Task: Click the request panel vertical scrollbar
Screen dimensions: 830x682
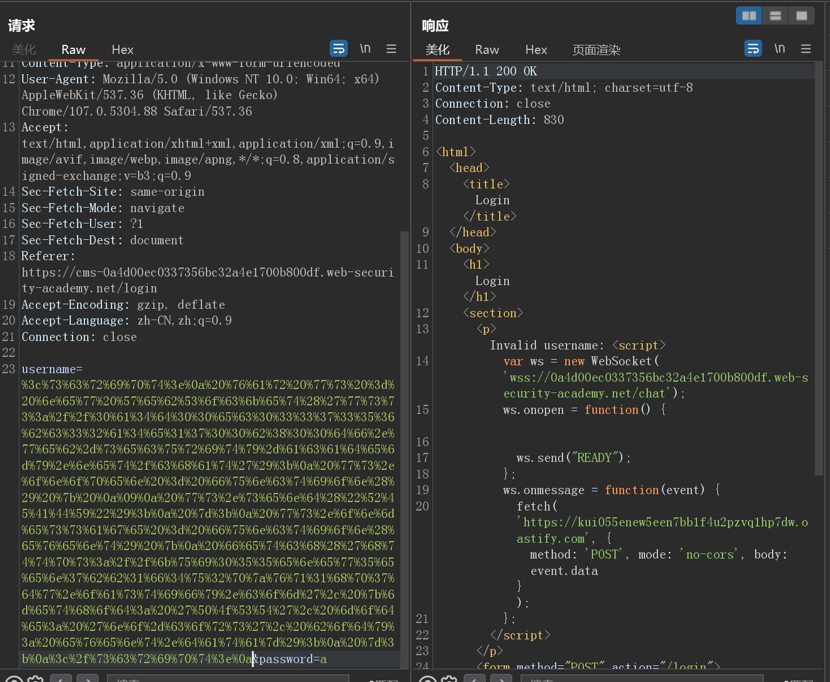Action: click(404, 450)
